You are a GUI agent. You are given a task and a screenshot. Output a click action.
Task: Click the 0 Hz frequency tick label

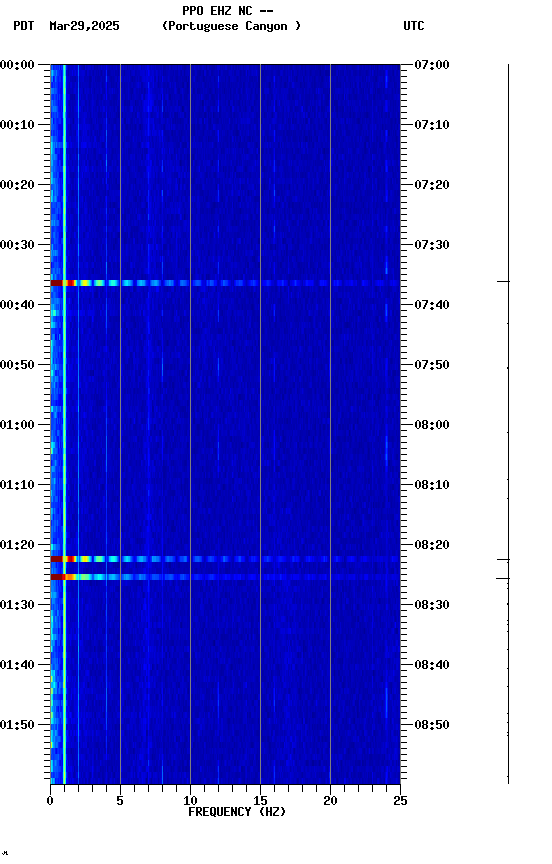point(50,801)
